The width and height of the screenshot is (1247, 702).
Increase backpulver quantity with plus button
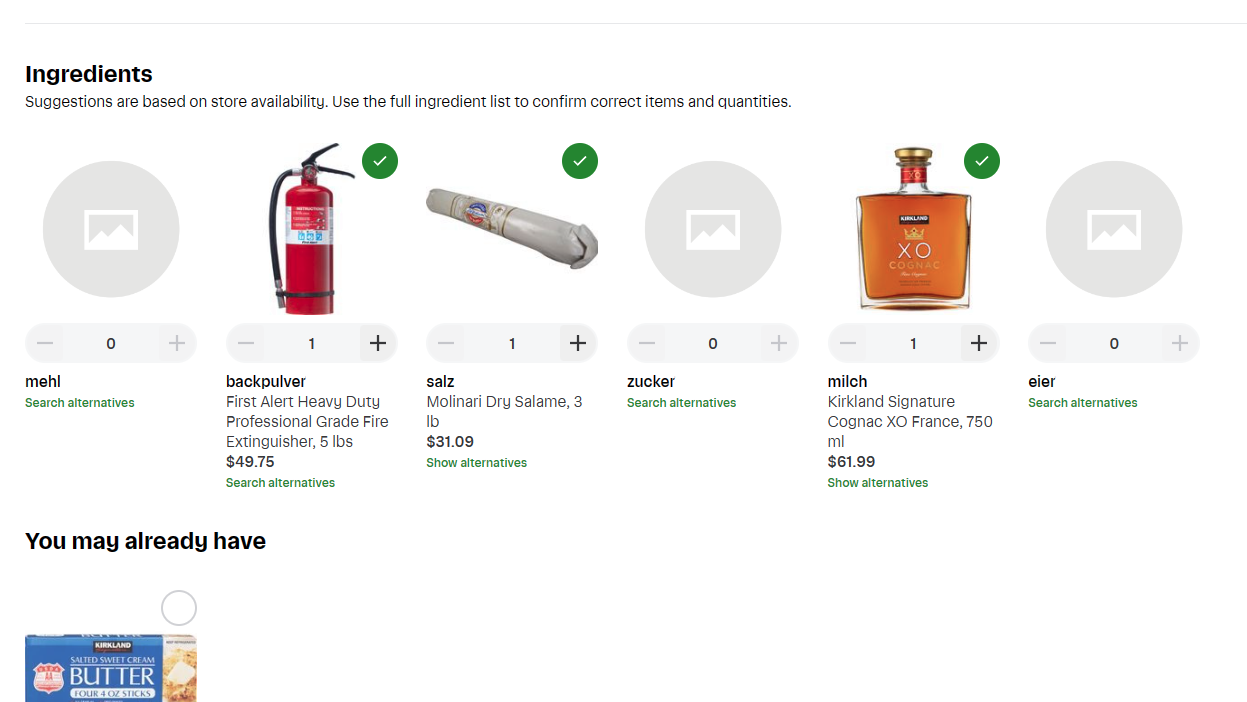pyautogui.click(x=378, y=343)
